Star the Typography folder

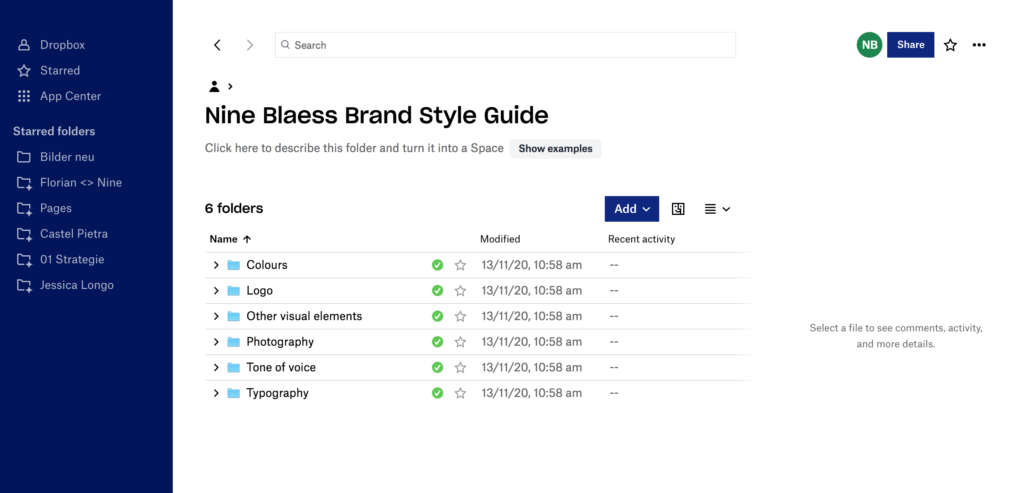tap(460, 393)
